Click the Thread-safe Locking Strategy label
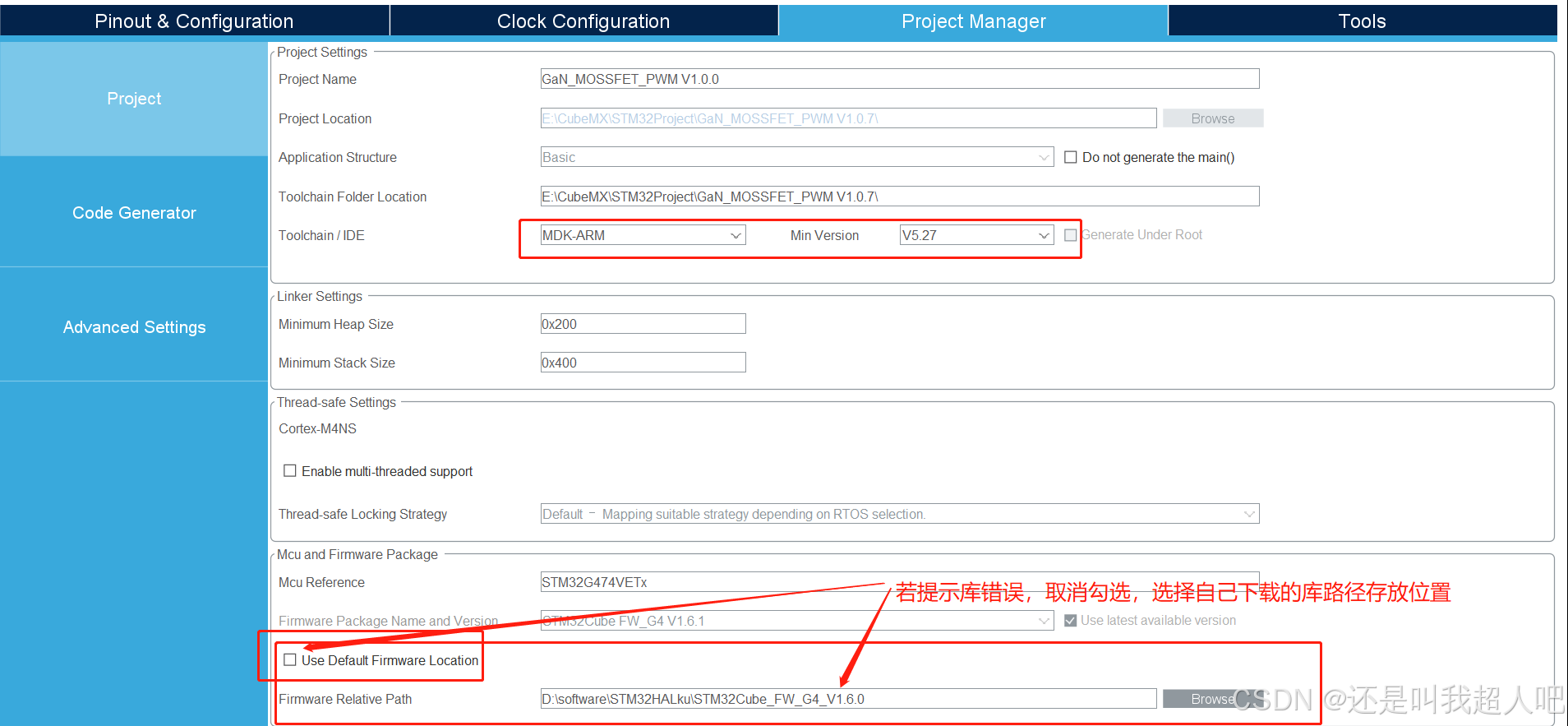Screen dimensions: 1568x726 (362, 514)
